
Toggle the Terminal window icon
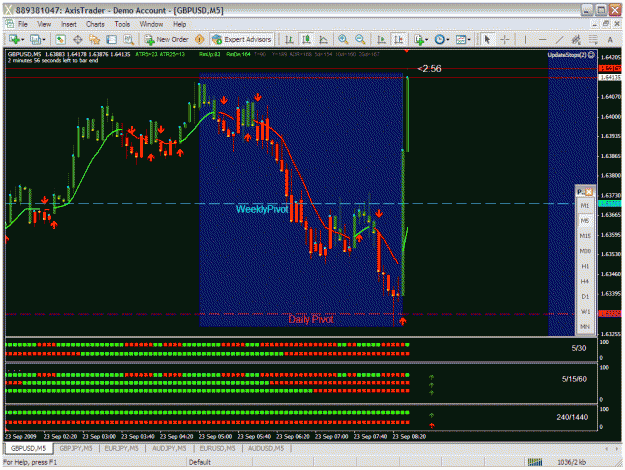111,39
